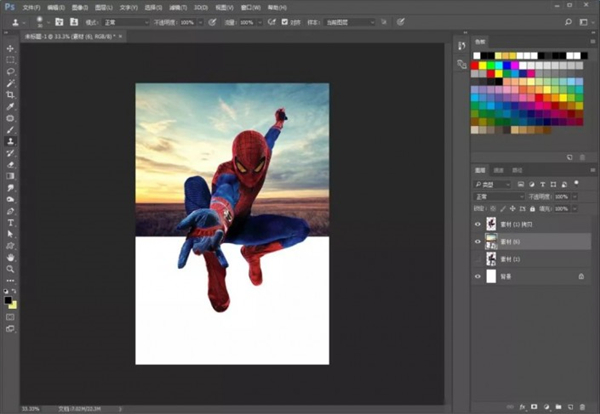Viewport: 600px width, 414px height.
Task: Select the Crop tool
Action: 10,94
